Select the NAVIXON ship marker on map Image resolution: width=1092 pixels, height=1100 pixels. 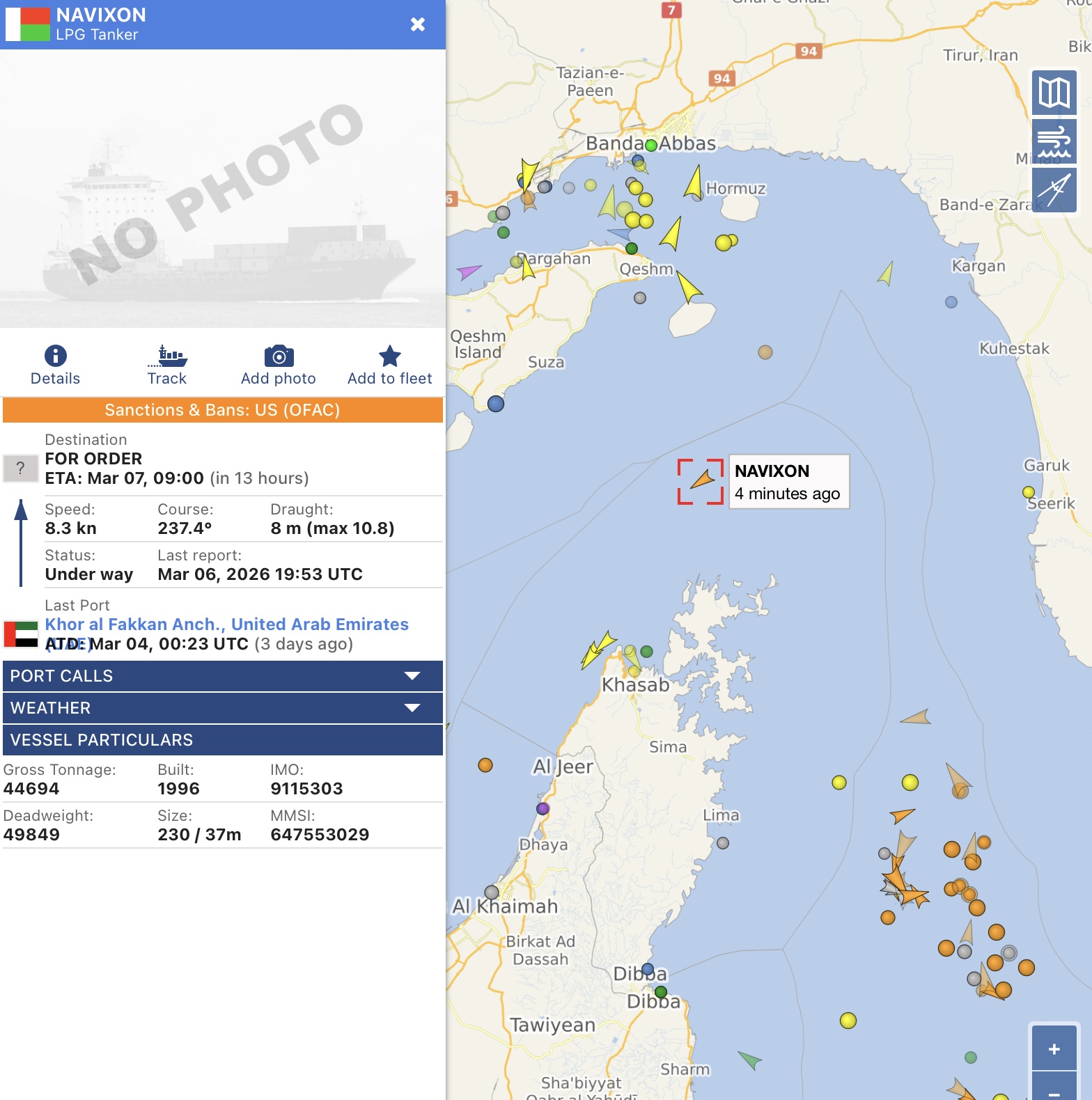(x=703, y=480)
